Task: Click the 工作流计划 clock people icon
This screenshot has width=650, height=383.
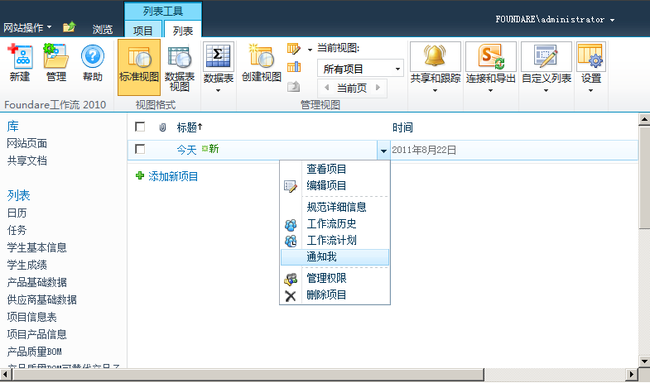Action: click(x=291, y=241)
